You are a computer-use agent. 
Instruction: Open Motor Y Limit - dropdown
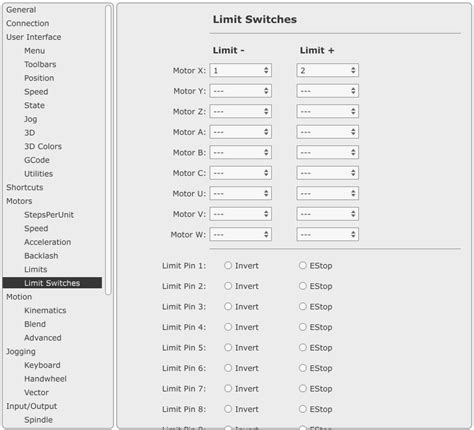240,91
